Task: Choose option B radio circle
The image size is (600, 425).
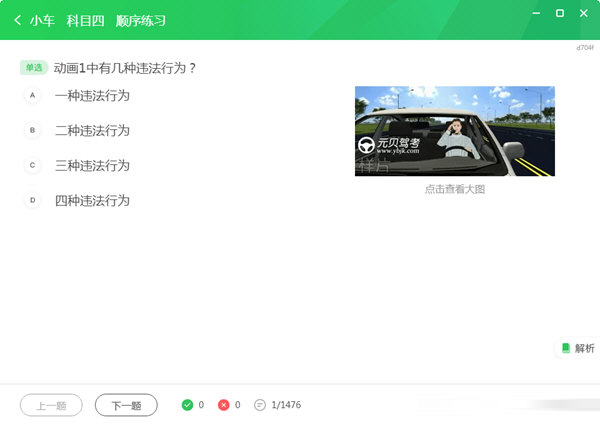Action: click(x=32, y=130)
